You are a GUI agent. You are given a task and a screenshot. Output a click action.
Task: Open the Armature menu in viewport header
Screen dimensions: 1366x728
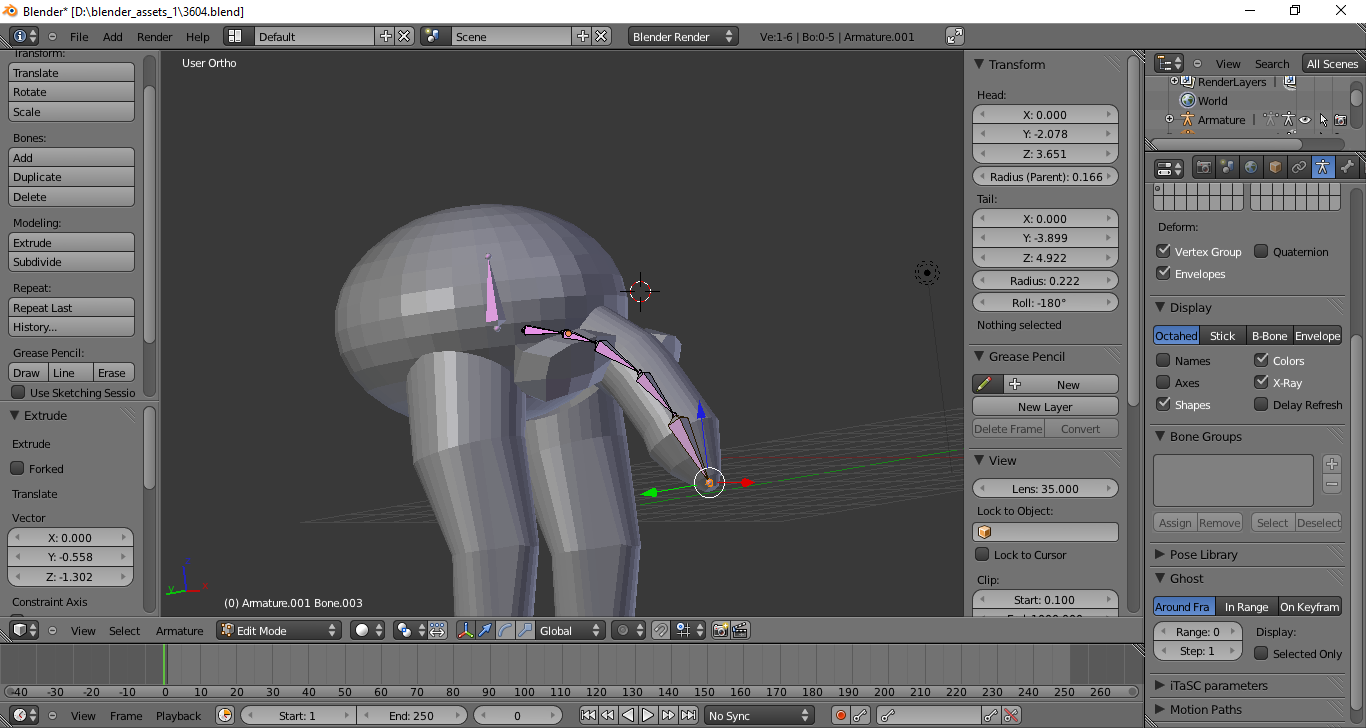pos(179,631)
